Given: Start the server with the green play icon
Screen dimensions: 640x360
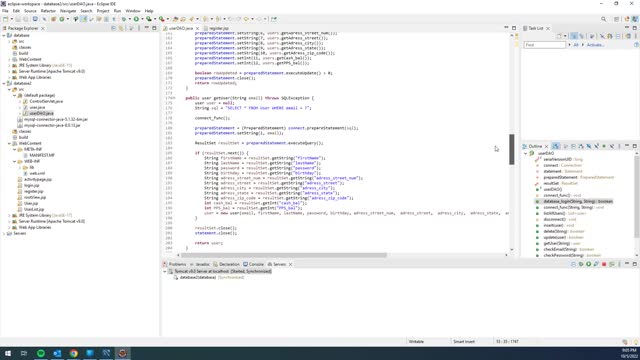Looking at the screenshot, I should point(589,264).
